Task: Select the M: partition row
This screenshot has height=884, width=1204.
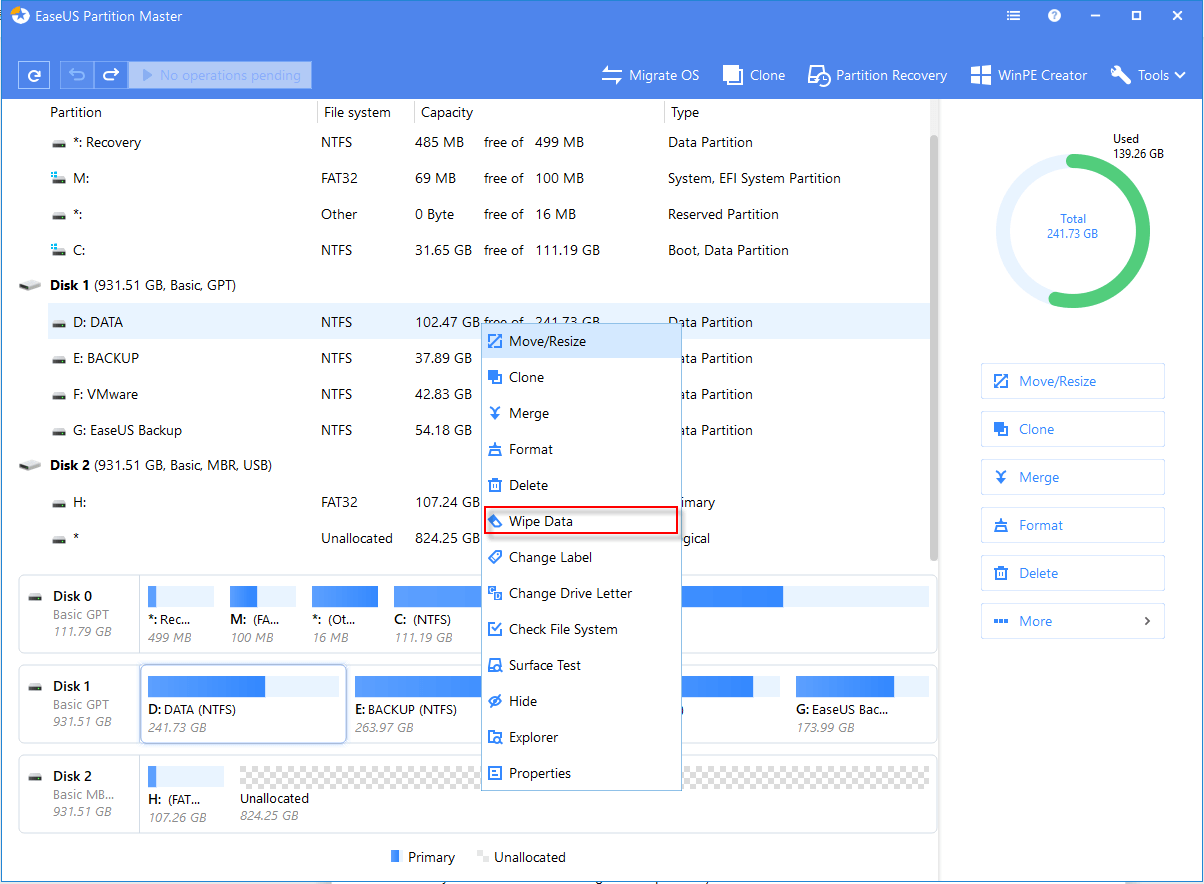Action: 489,178
